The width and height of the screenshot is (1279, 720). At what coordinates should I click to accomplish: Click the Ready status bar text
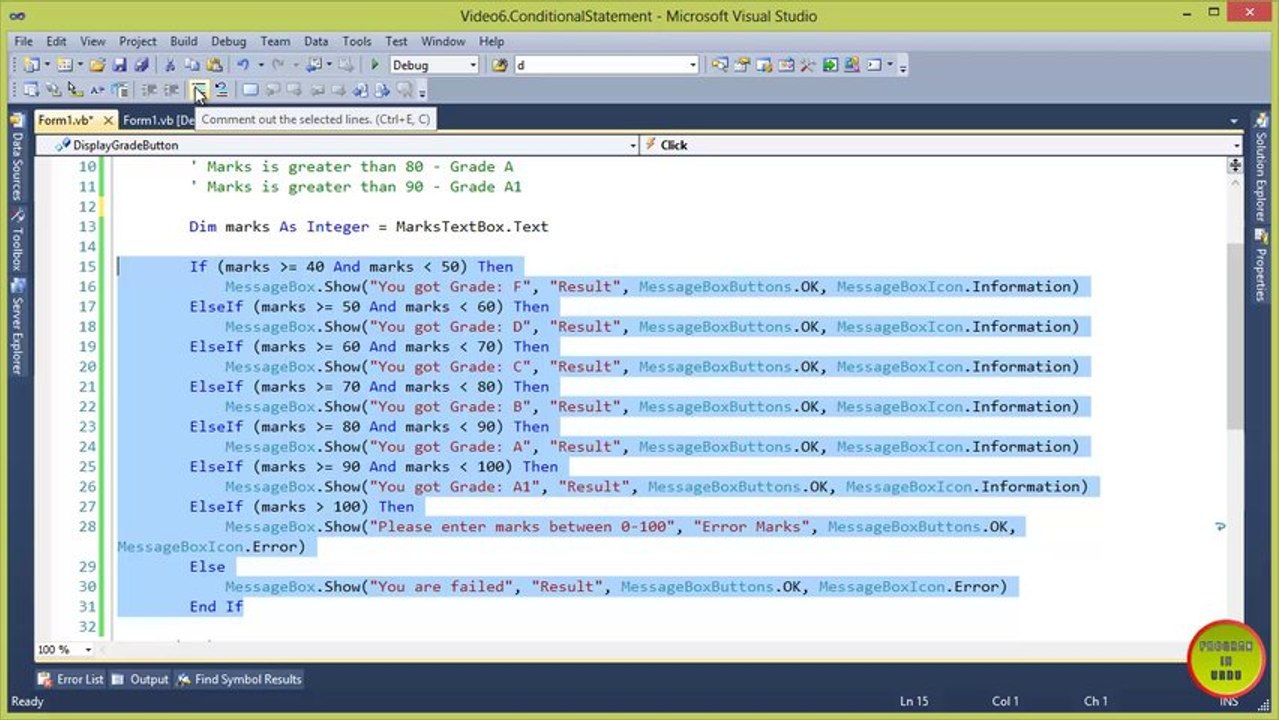27,701
